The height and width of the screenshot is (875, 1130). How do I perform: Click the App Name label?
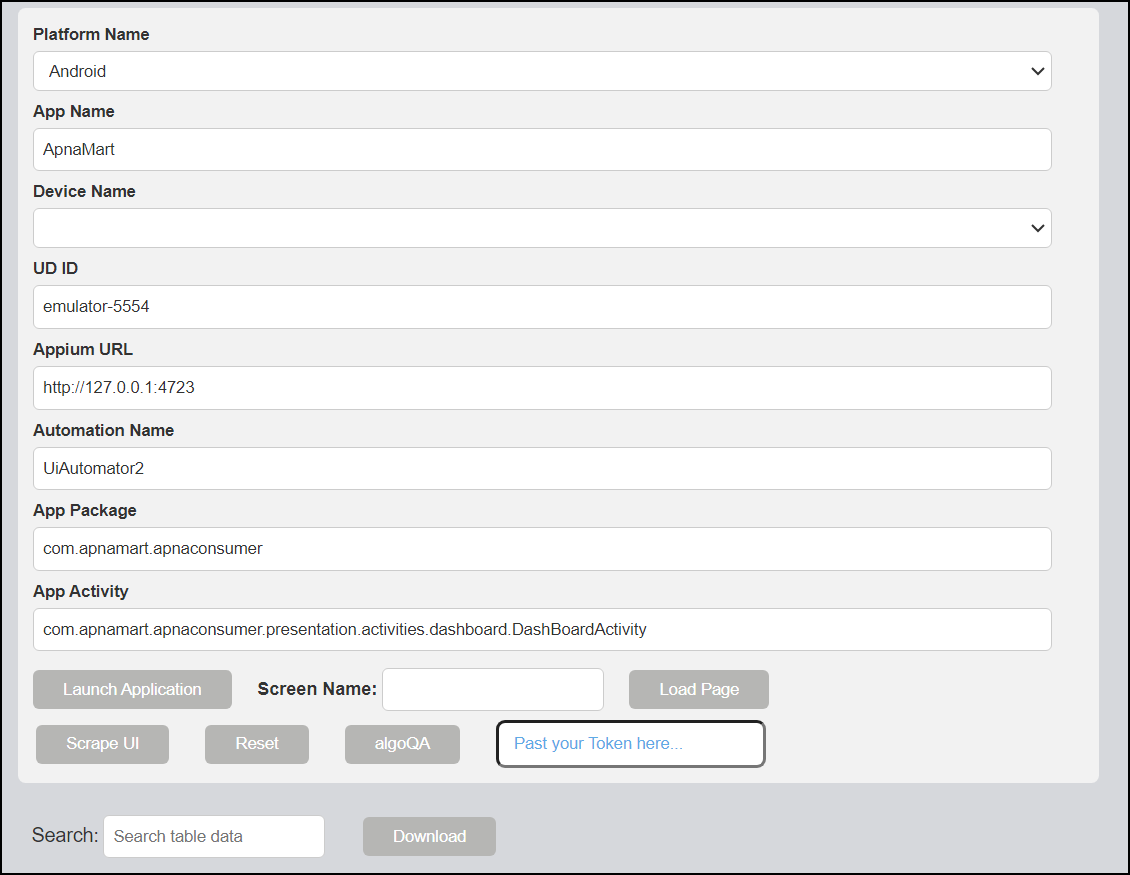point(74,112)
